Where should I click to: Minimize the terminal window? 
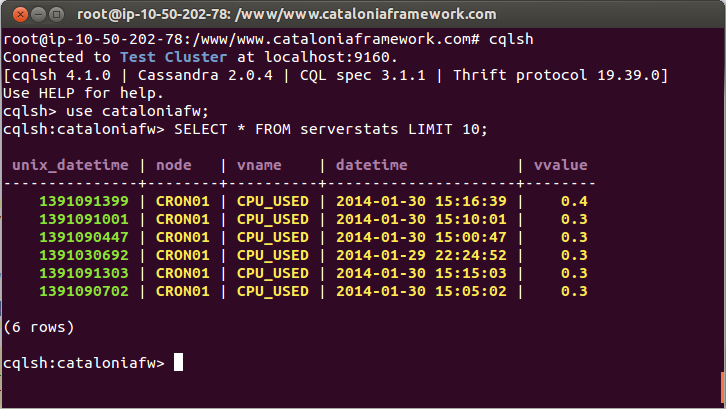coord(38,15)
